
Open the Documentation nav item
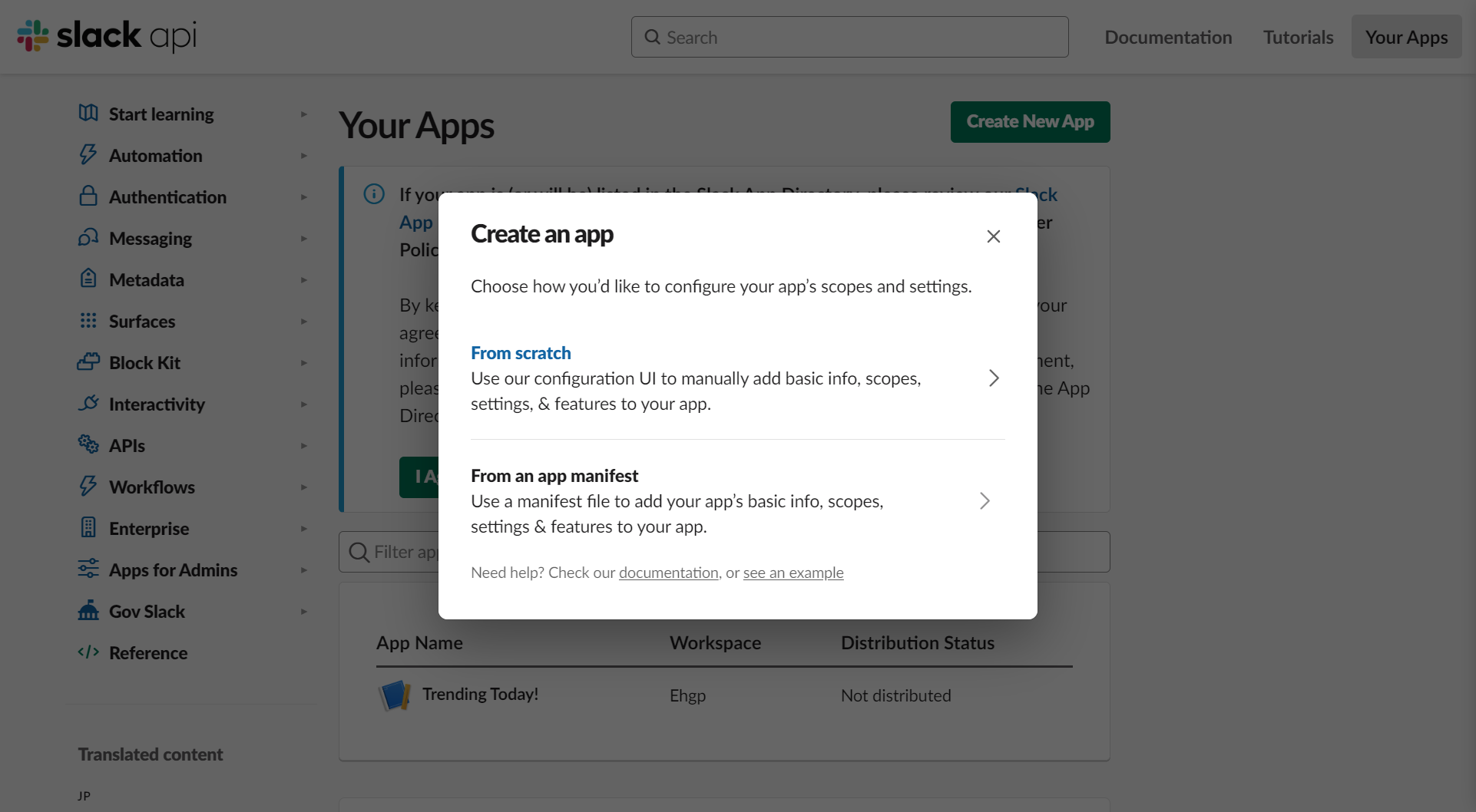pos(1168,37)
